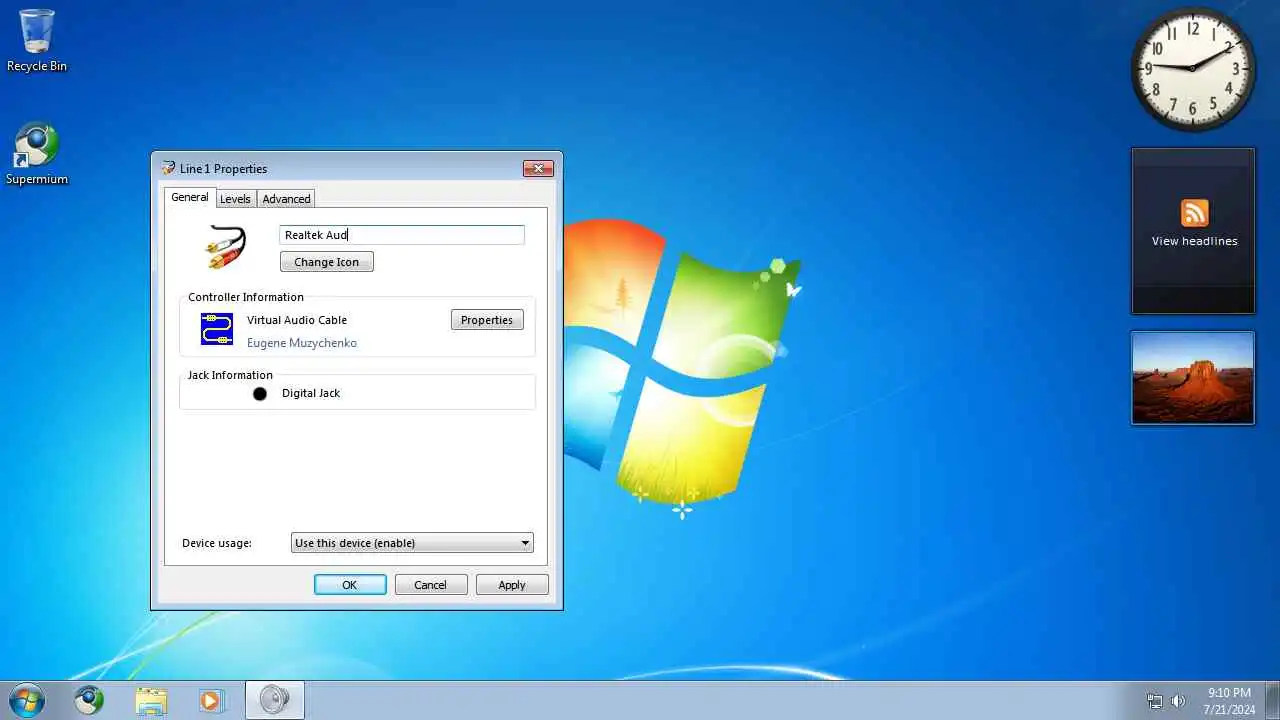This screenshot has width=1280, height=720.
Task: Click the Cancel button
Action: (431, 585)
